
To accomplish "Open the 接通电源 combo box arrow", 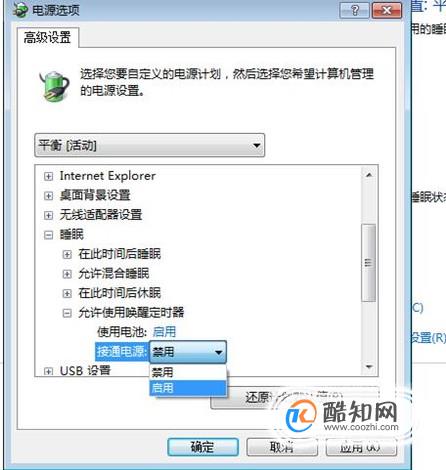I will click(x=219, y=352).
